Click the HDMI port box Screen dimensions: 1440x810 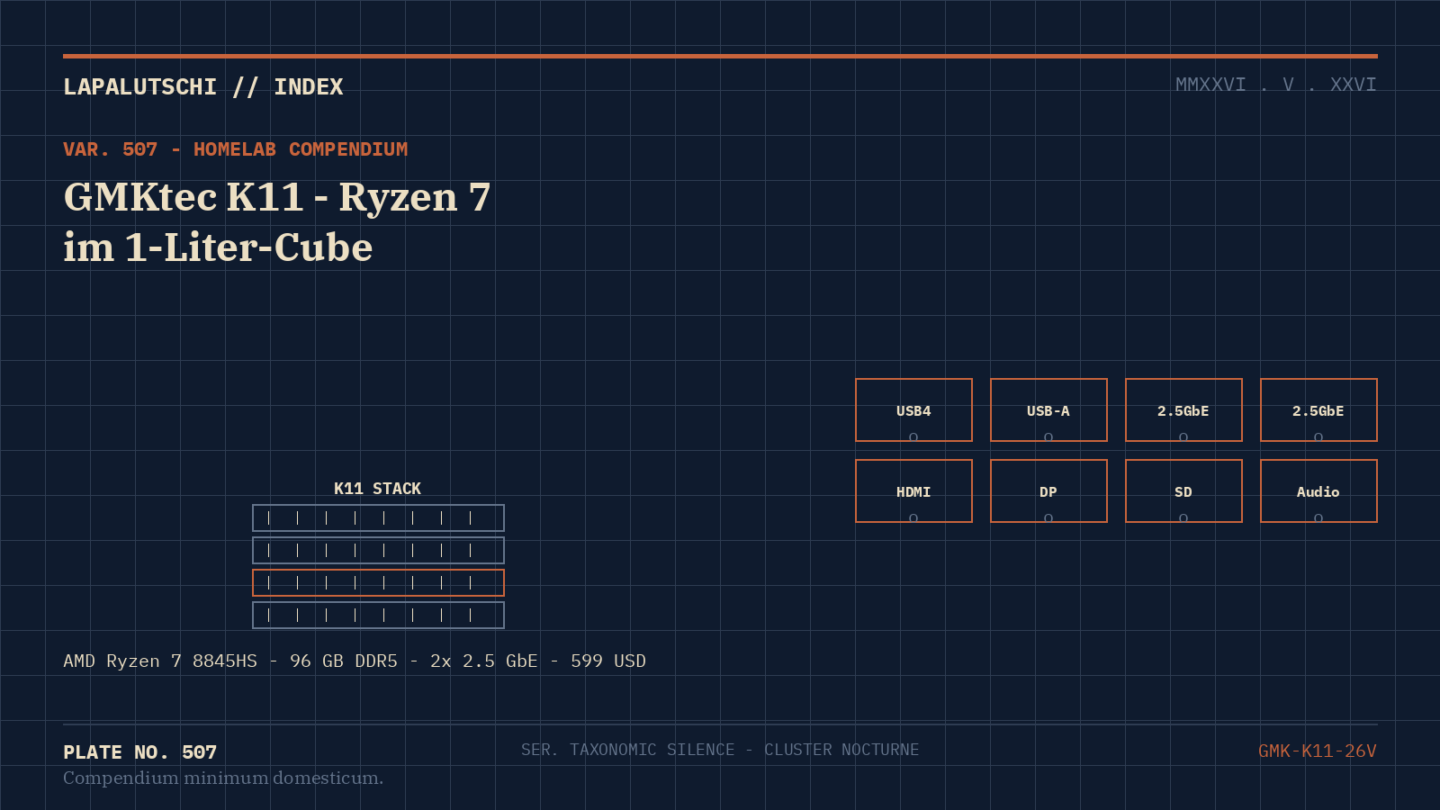point(914,491)
